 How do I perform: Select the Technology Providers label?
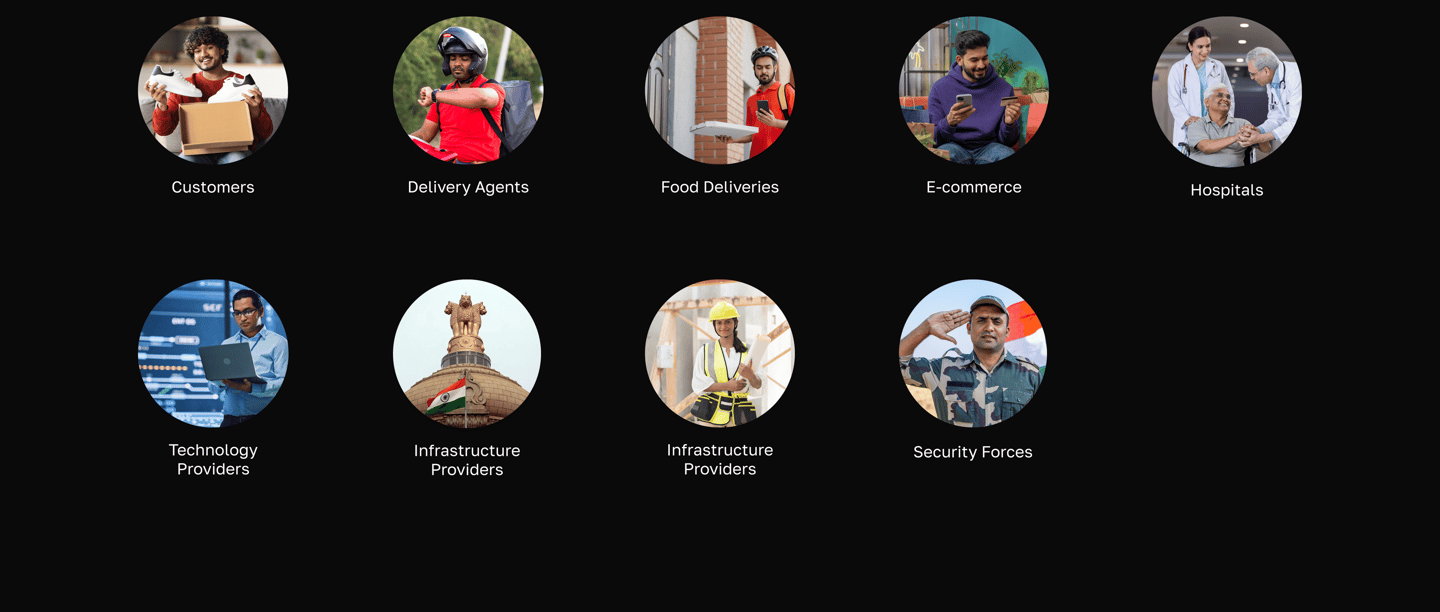[x=213, y=460]
